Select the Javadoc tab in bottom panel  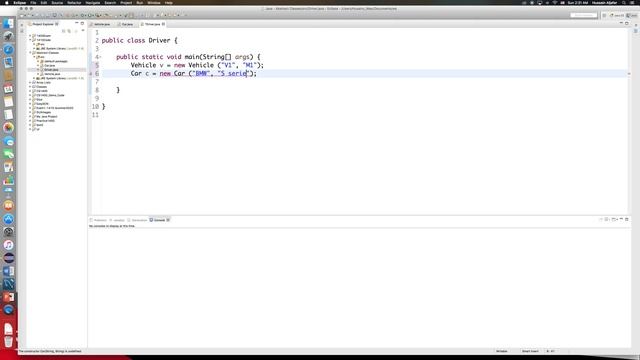click(118, 220)
